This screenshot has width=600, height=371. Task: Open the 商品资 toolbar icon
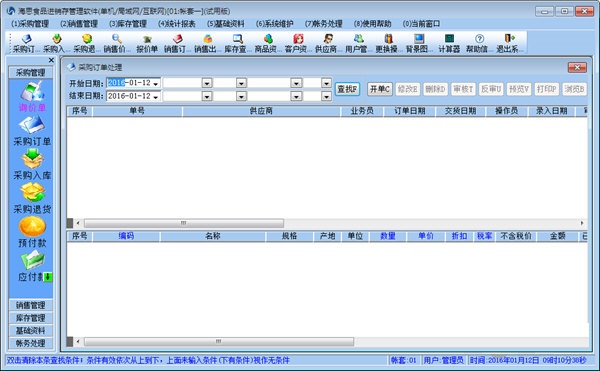coord(267,43)
